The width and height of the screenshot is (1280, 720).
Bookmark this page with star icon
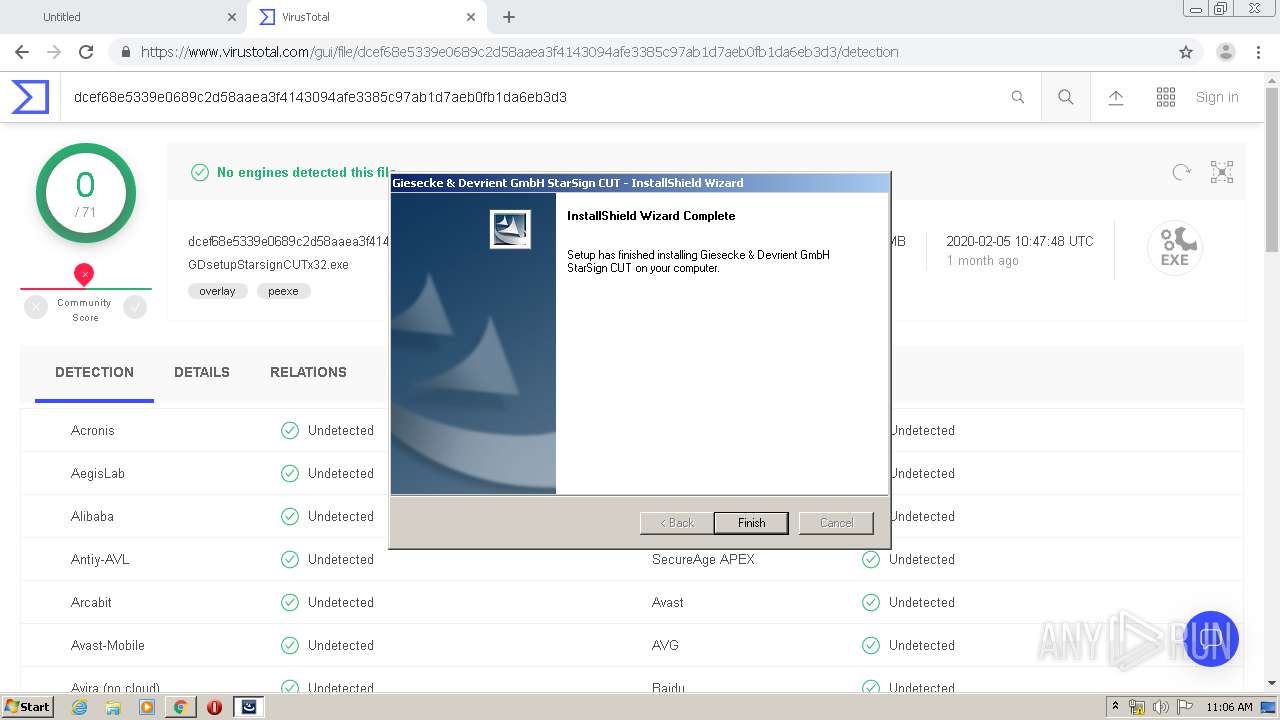pyautogui.click(x=1186, y=52)
